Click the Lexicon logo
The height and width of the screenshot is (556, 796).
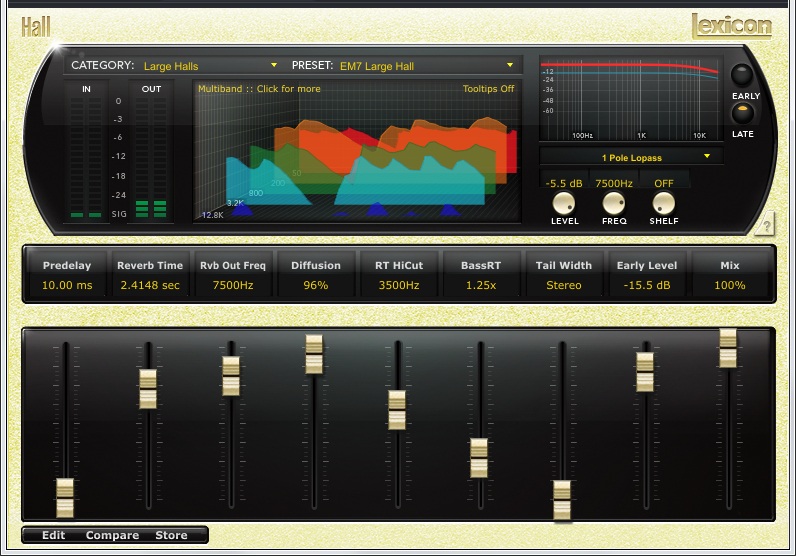pyautogui.click(x=732, y=25)
